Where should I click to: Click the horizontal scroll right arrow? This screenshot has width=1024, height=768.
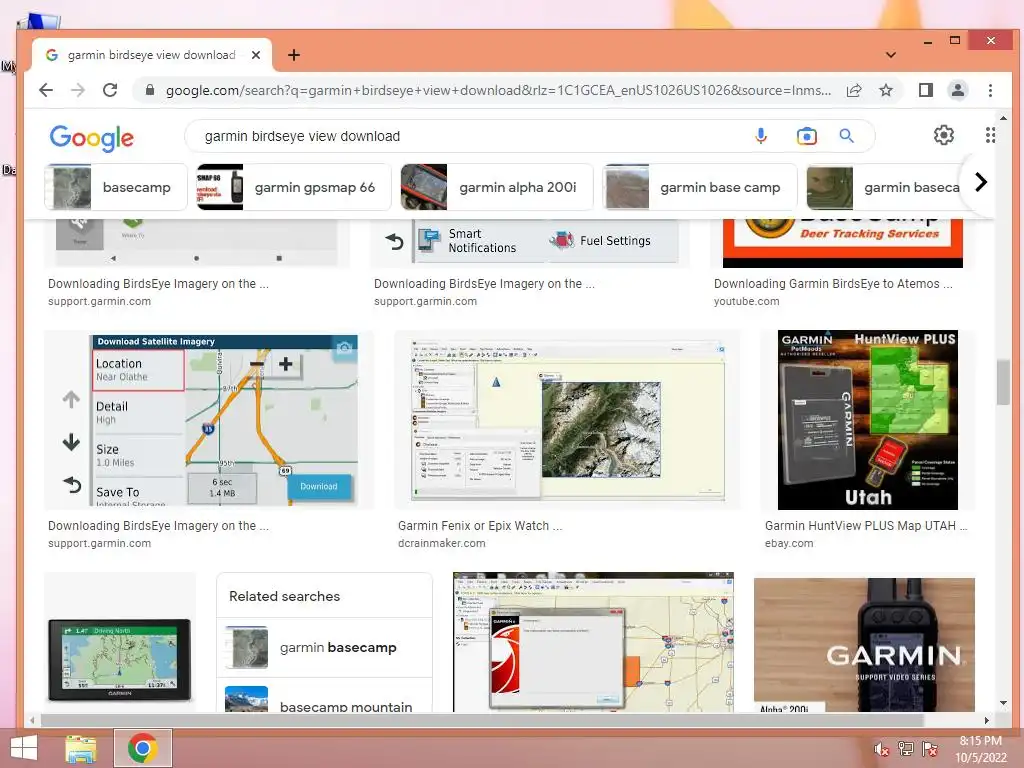(x=986, y=720)
